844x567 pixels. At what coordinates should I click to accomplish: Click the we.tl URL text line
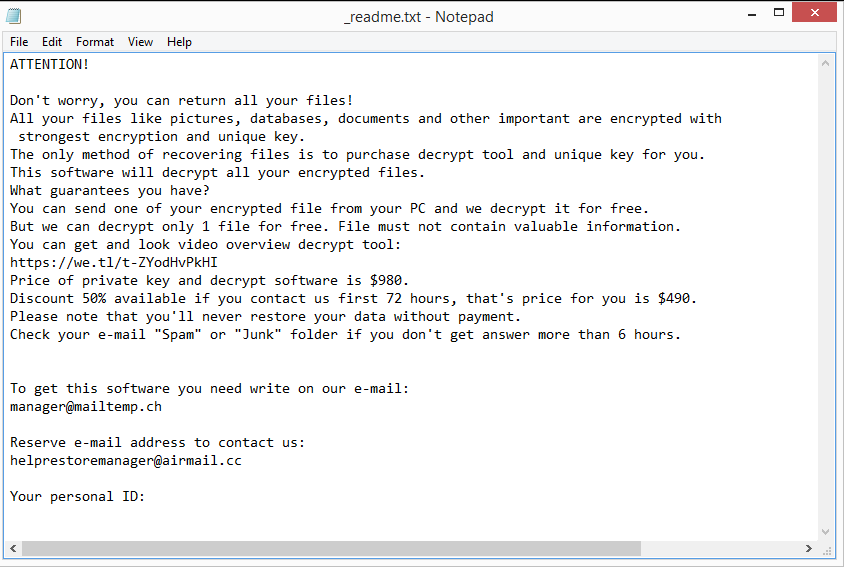pyautogui.click(x=114, y=262)
